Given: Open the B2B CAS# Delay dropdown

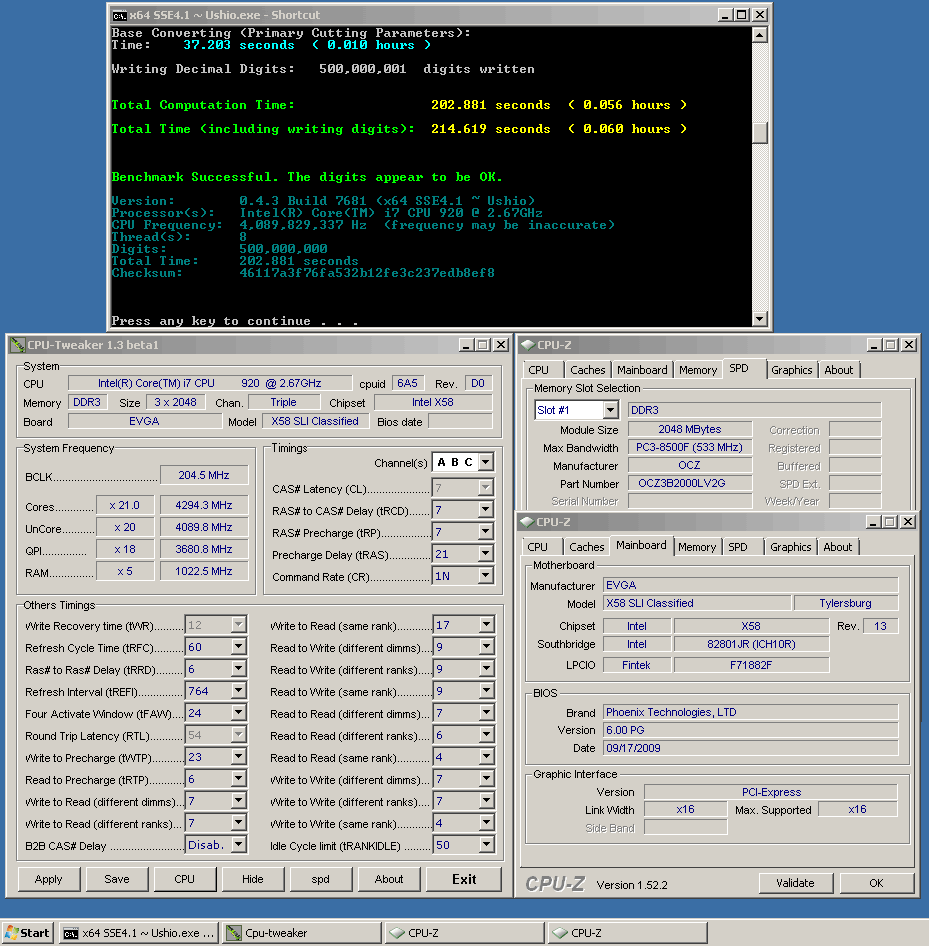Looking at the screenshot, I should 238,845.
